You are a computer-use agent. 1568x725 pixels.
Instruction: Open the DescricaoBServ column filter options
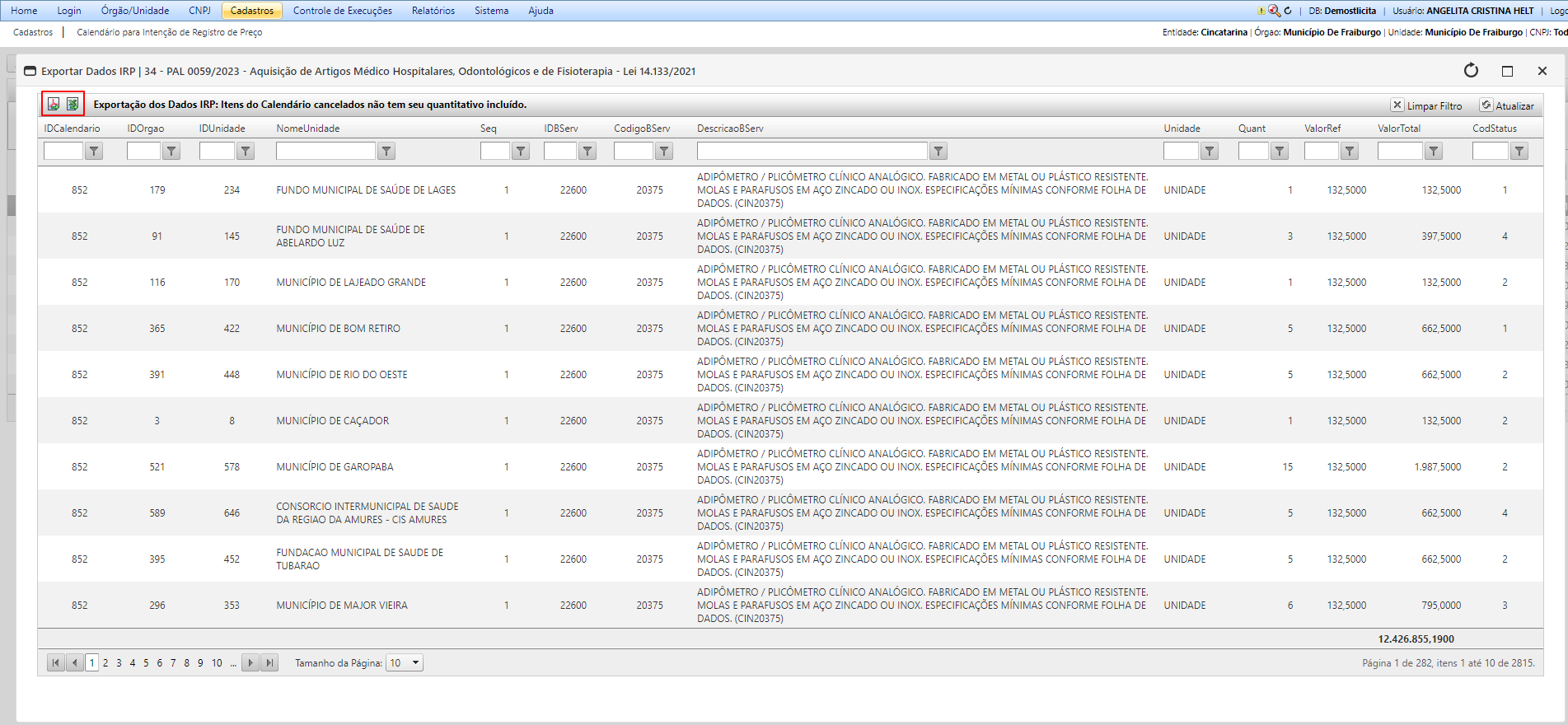coord(938,151)
